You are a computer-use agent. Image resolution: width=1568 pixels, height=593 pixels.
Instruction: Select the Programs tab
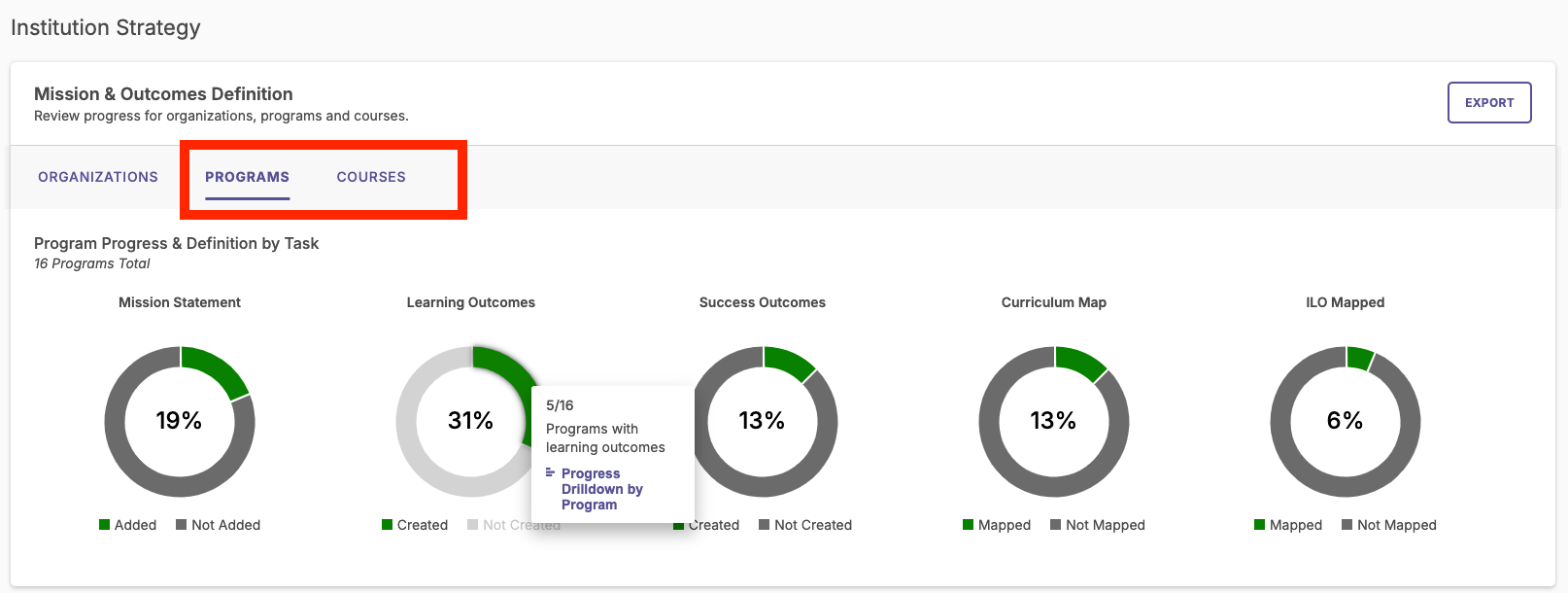coord(247,177)
